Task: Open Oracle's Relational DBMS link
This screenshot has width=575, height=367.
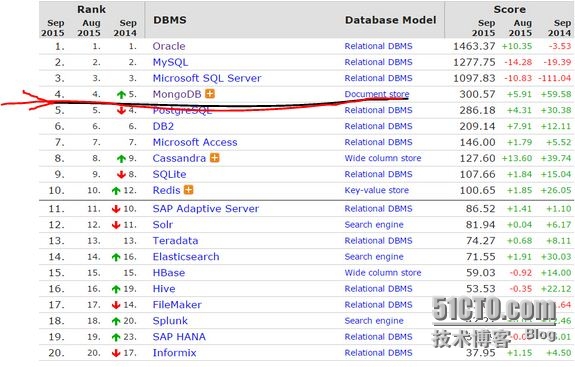Action: coord(378,46)
